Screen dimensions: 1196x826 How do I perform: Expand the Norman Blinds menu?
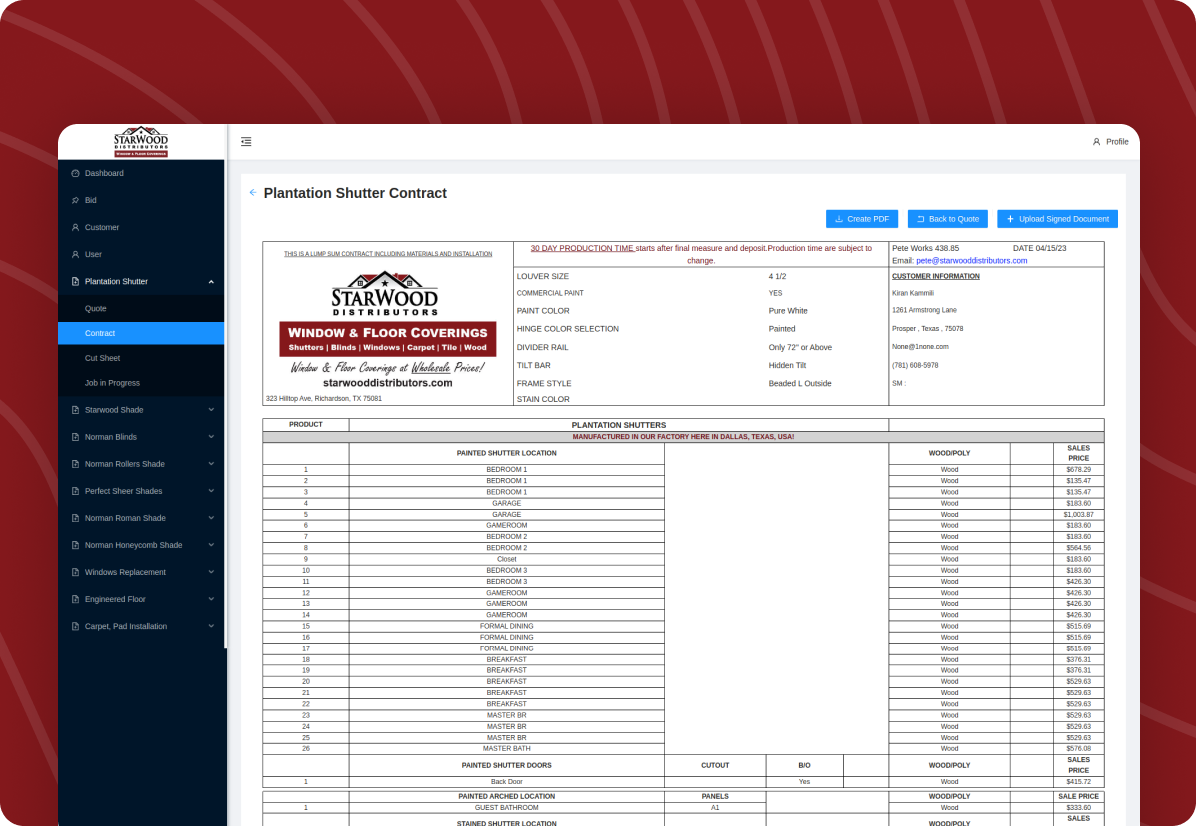(x=211, y=437)
